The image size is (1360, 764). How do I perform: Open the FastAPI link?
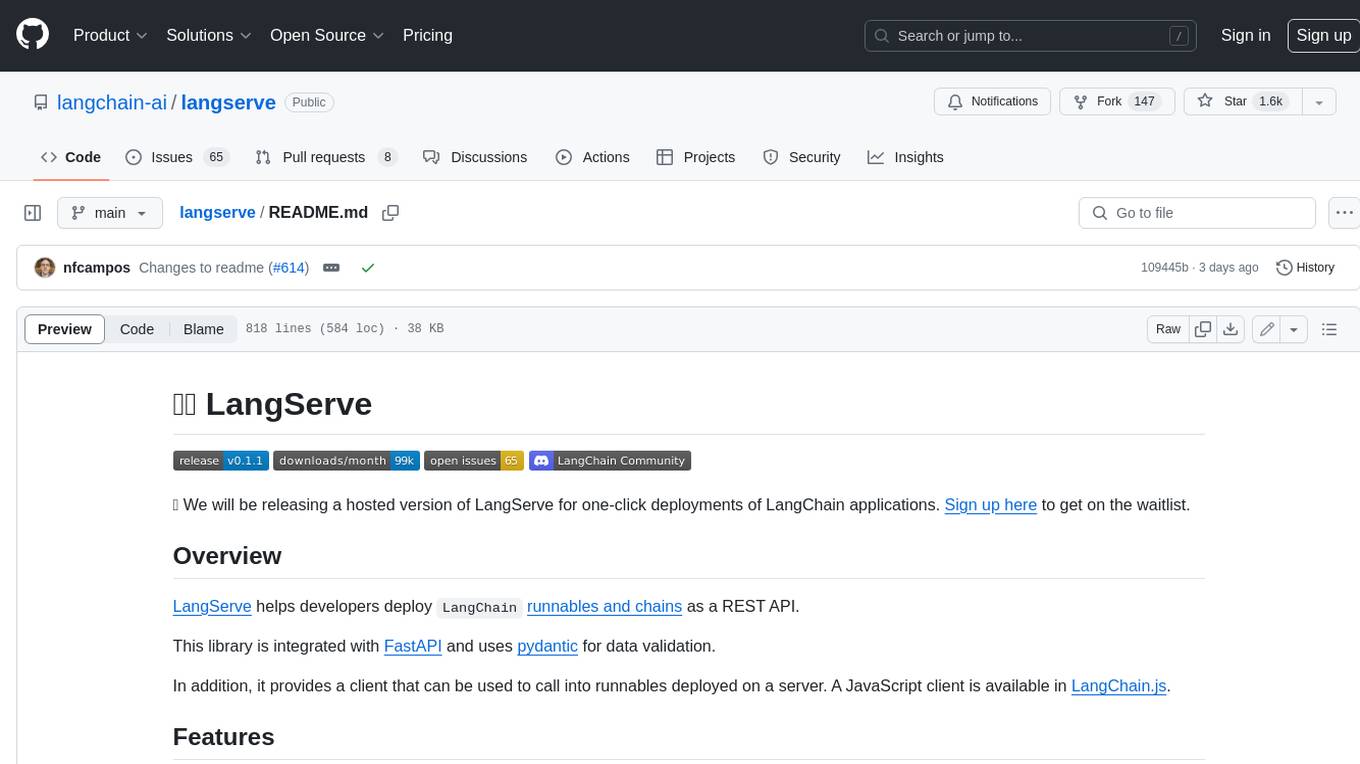pos(413,646)
